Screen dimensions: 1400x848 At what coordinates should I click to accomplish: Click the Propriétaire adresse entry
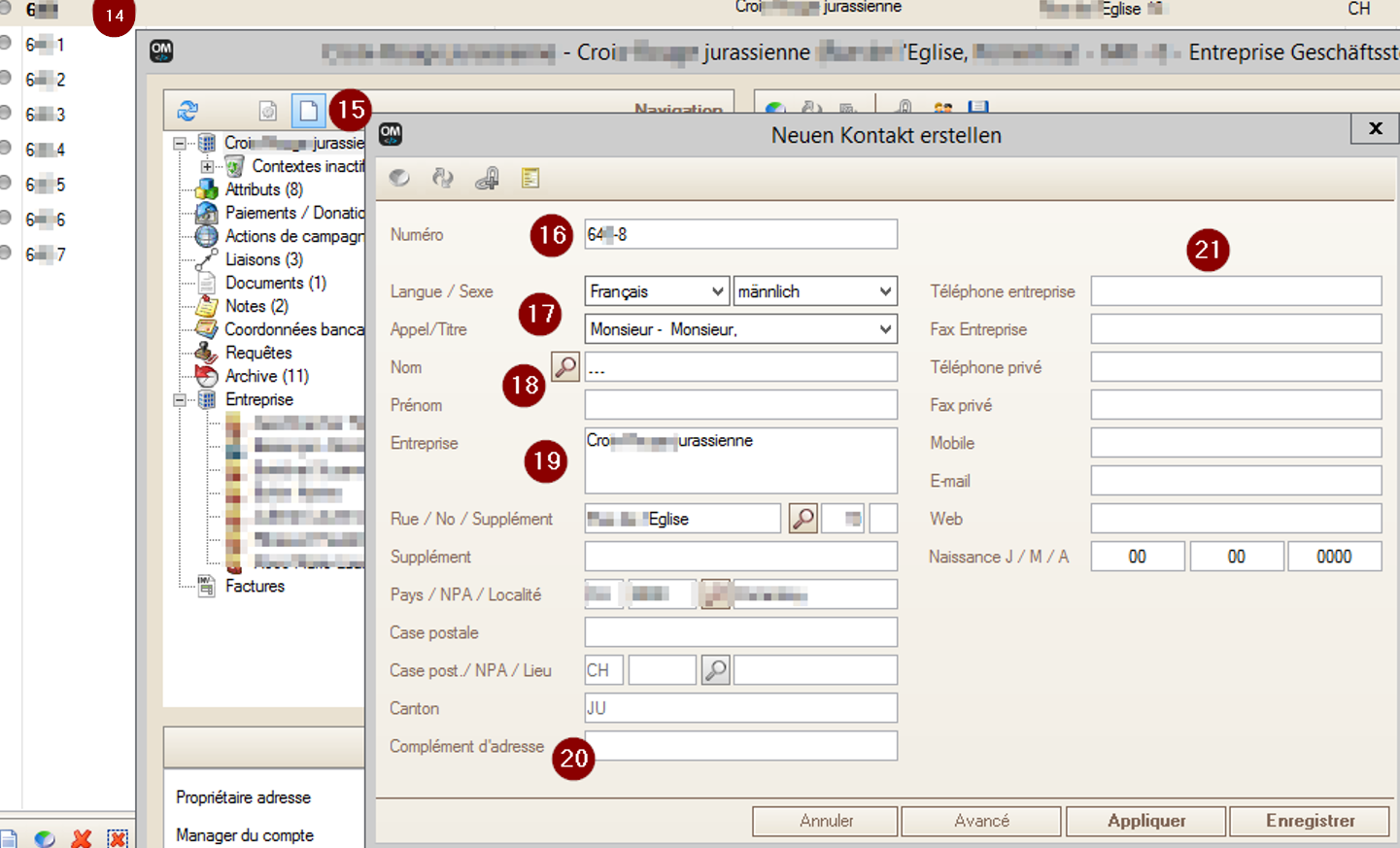tap(243, 797)
